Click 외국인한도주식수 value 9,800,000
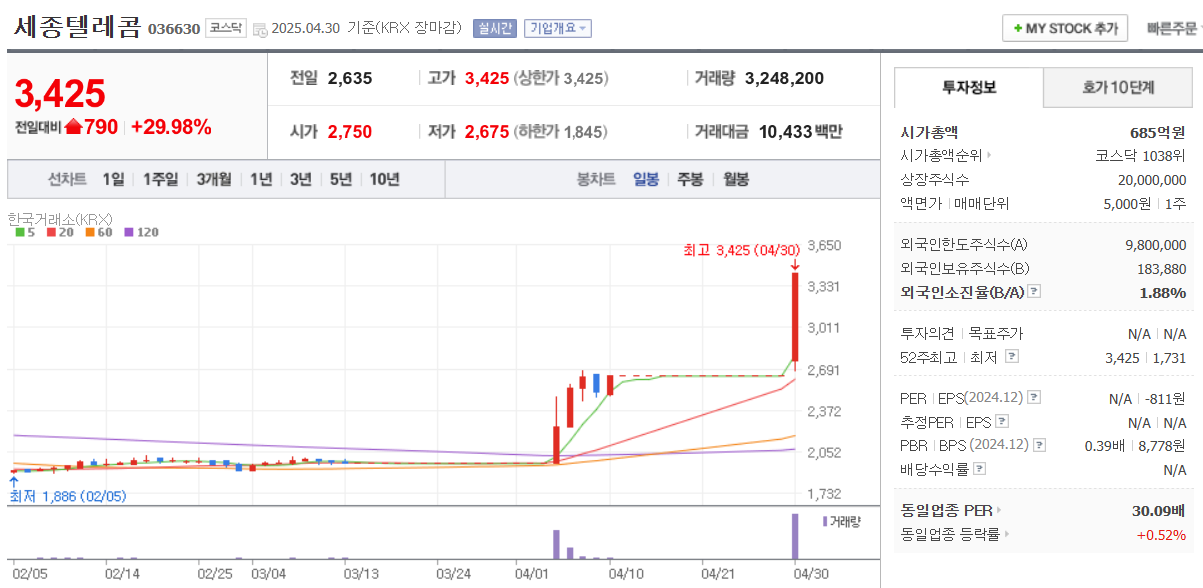Screen dimensions: 1203x588 pos(1156,245)
